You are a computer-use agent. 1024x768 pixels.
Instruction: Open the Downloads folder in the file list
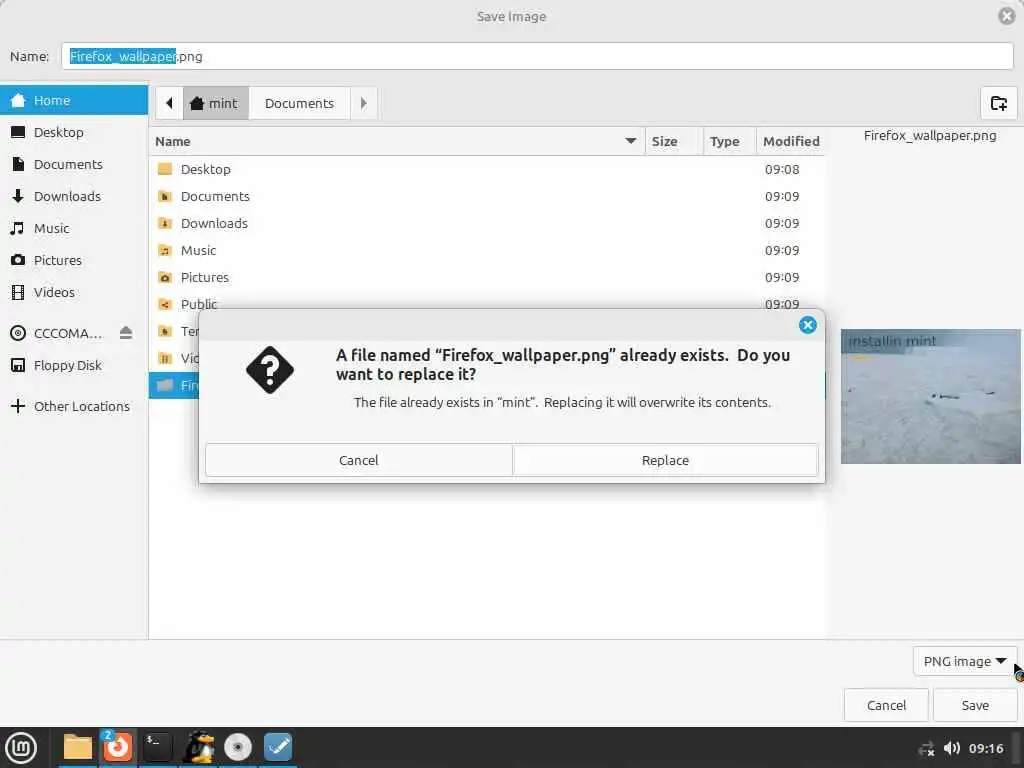pos(487,223)
